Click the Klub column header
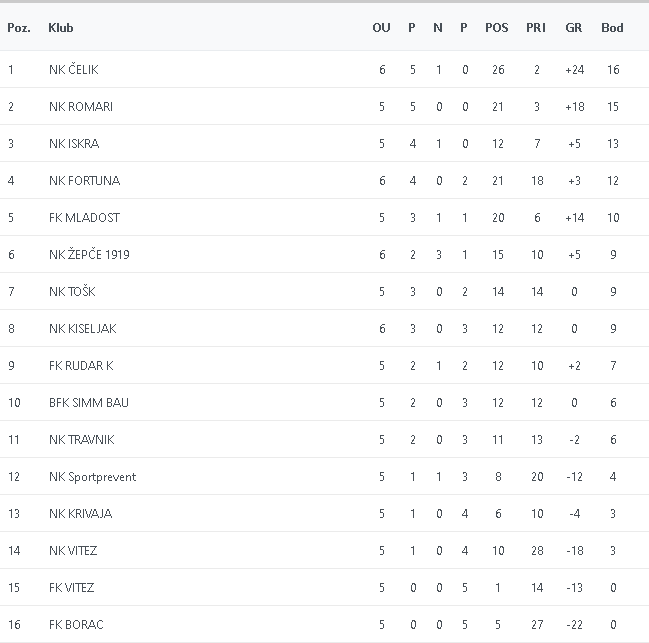Image resolution: width=649 pixels, height=643 pixels. [61, 28]
